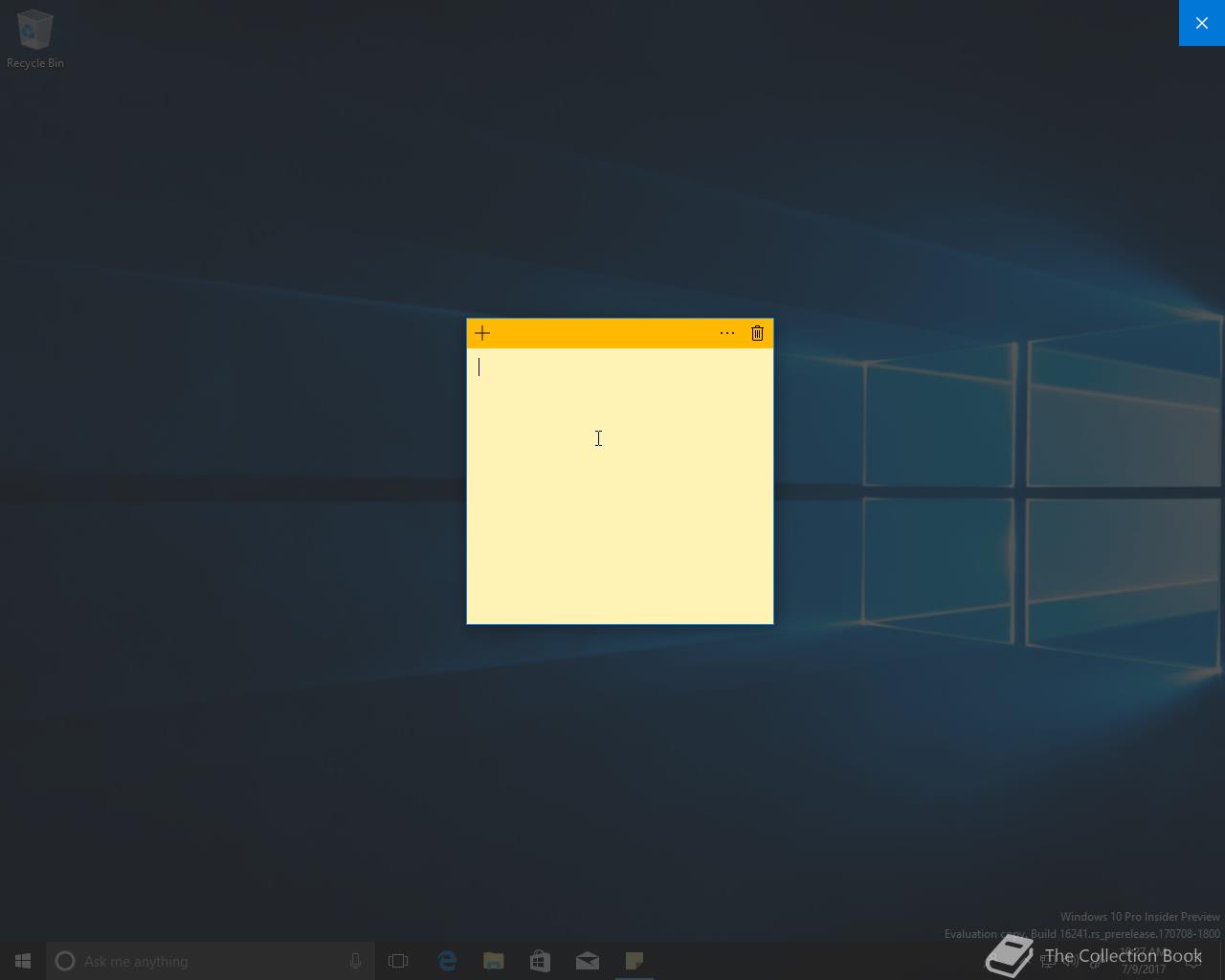The width and height of the screenshot is (1225, 980).
Task: Open Task View from the taskbar
Action: pos(398,961)
